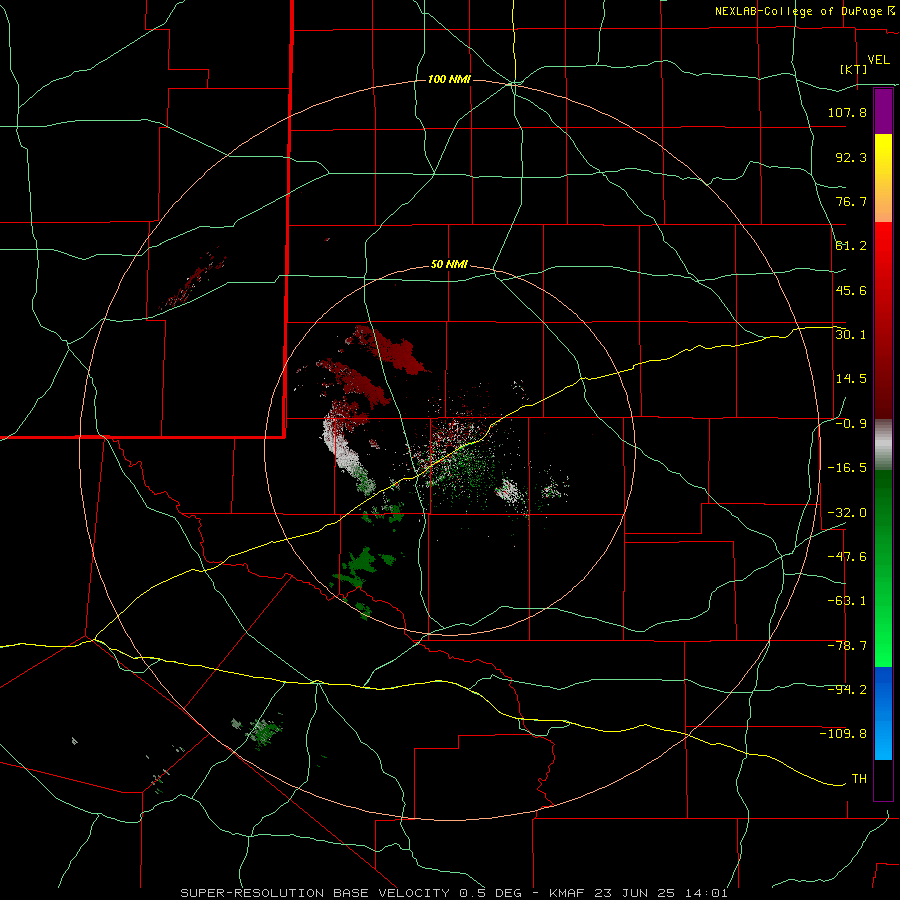Image resolution: width=900 pixels, height=900 pixels.
Task: Click the 61.2 velocity scale value
Action: [x=851, y=246]
